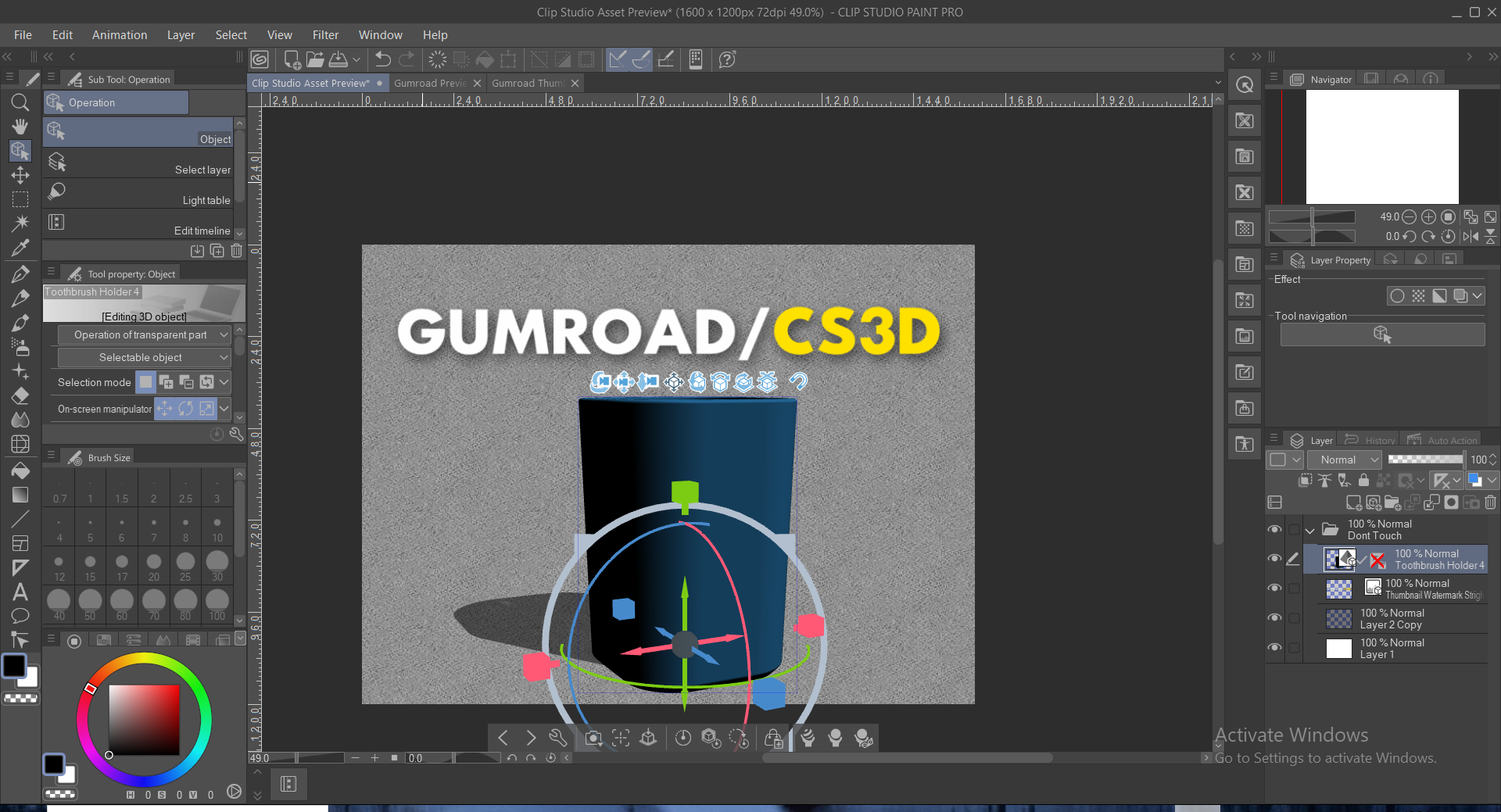
Task: Select the Select layer sub tool
Action: tap(139, 163)
